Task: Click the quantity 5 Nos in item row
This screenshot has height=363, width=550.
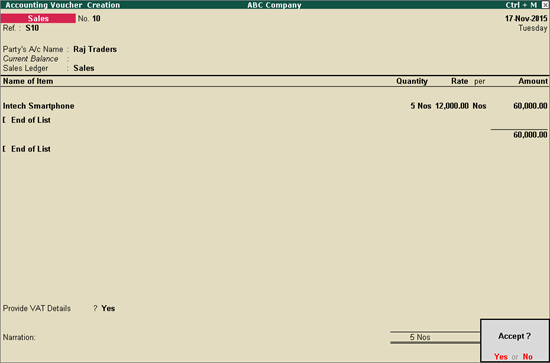Action: [421, 106]
